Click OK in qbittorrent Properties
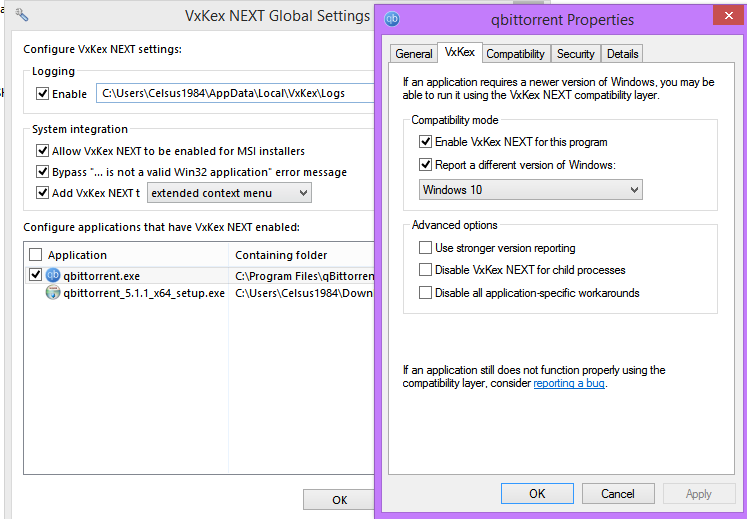 (537, 493)
